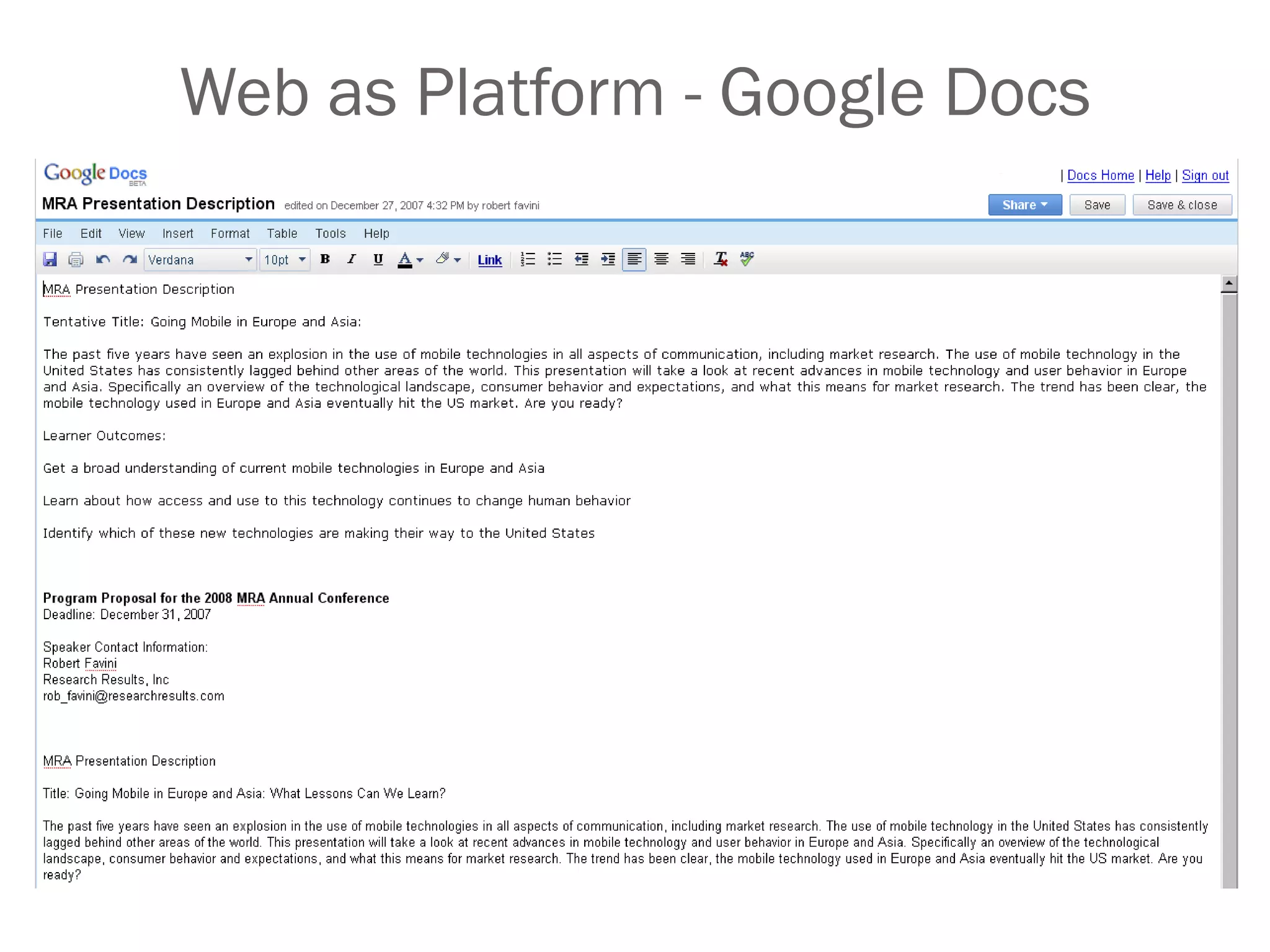The width and height of the screenshot is (1270, 952).
Task: Click the 'Deadline: December 31, 2007' line
Action: coord(127,614)
